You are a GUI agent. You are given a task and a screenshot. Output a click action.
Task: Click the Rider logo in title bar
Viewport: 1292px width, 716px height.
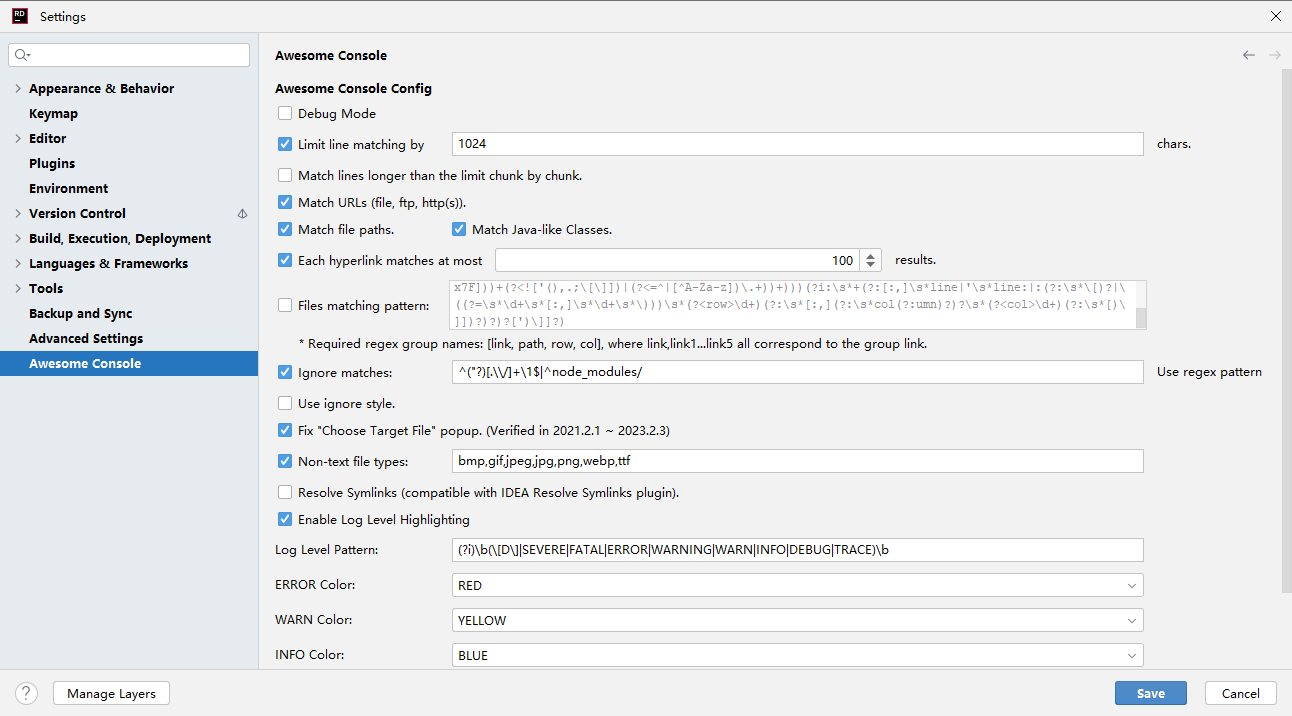[19, 16]
